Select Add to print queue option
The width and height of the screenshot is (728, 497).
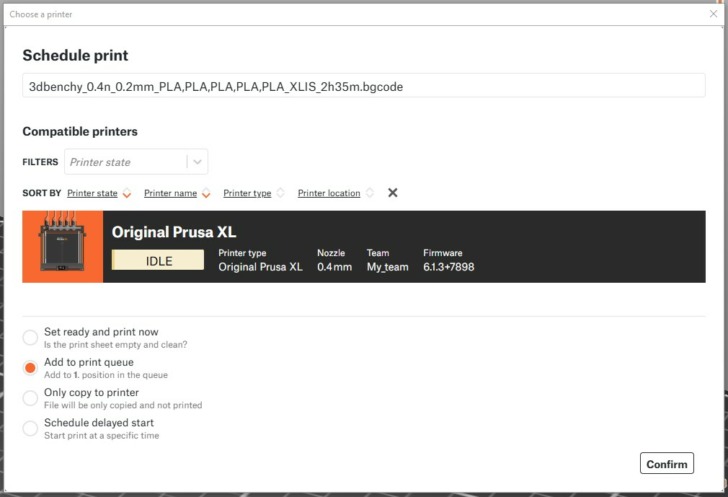[x=31, y=367]
